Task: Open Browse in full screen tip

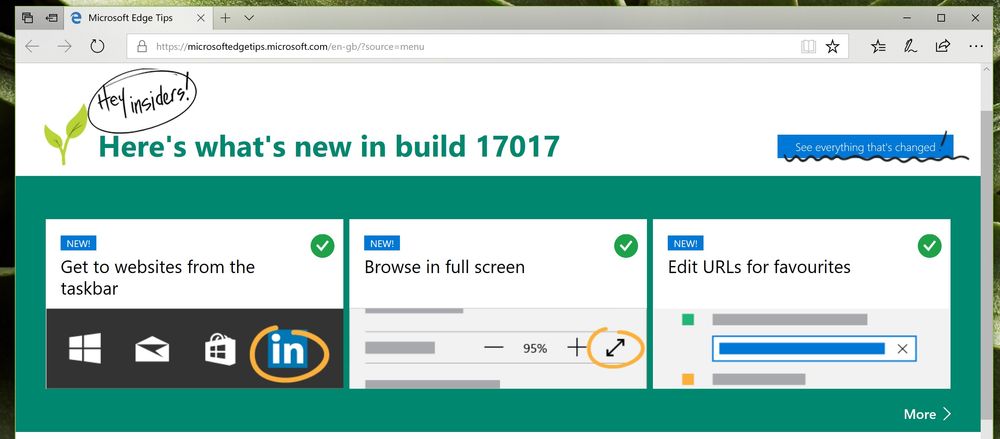Action: click(x=498, y=304)
